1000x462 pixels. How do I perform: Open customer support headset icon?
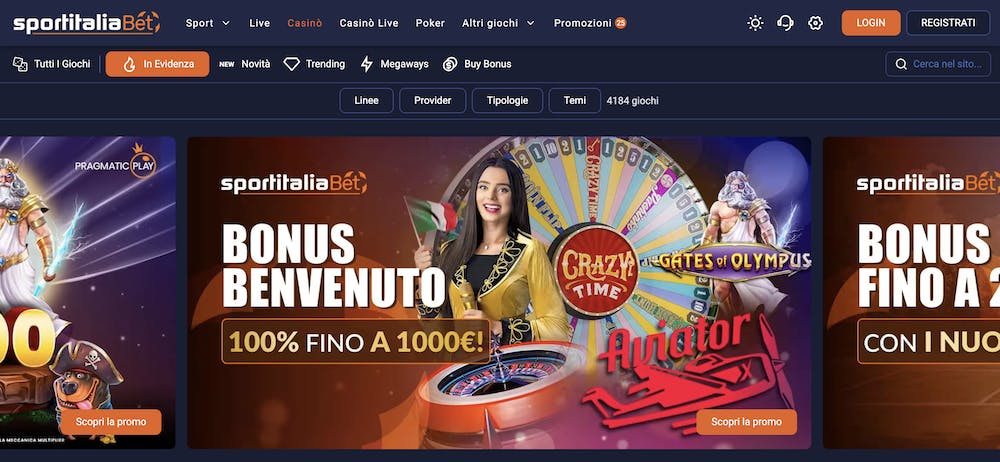coord(785,23)
